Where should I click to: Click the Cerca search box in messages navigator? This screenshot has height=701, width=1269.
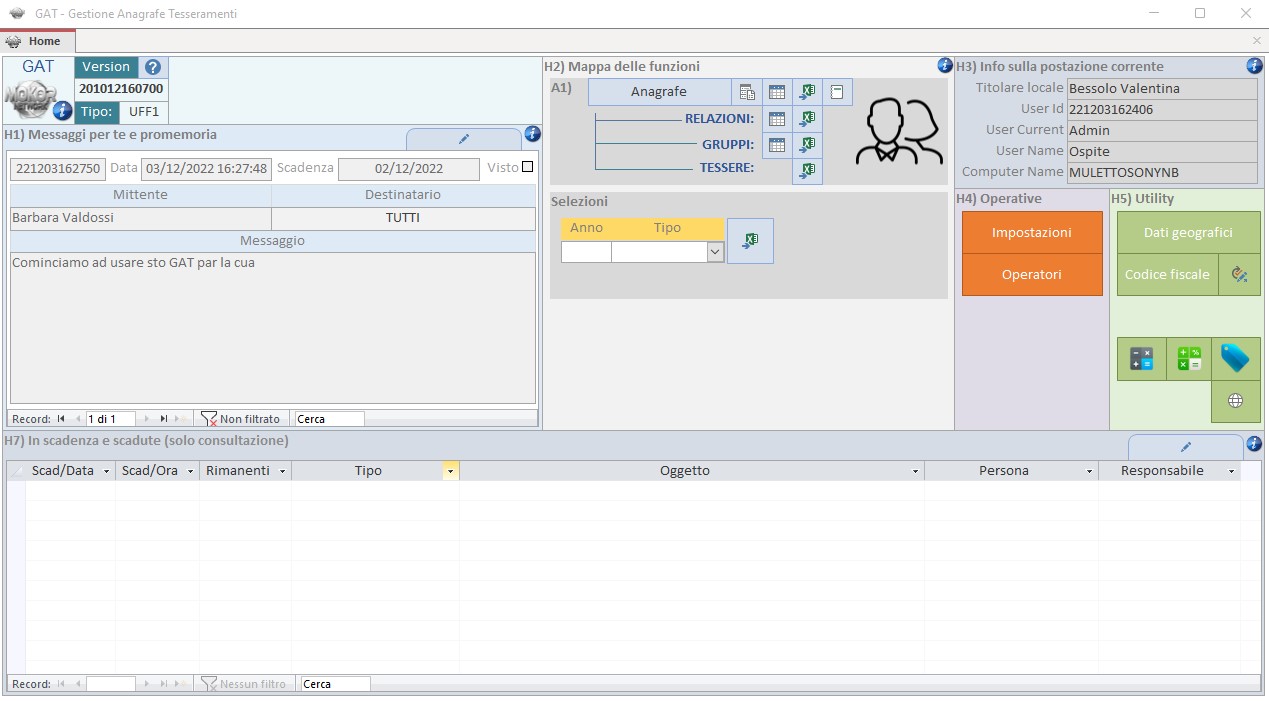(x=329, y=419)
